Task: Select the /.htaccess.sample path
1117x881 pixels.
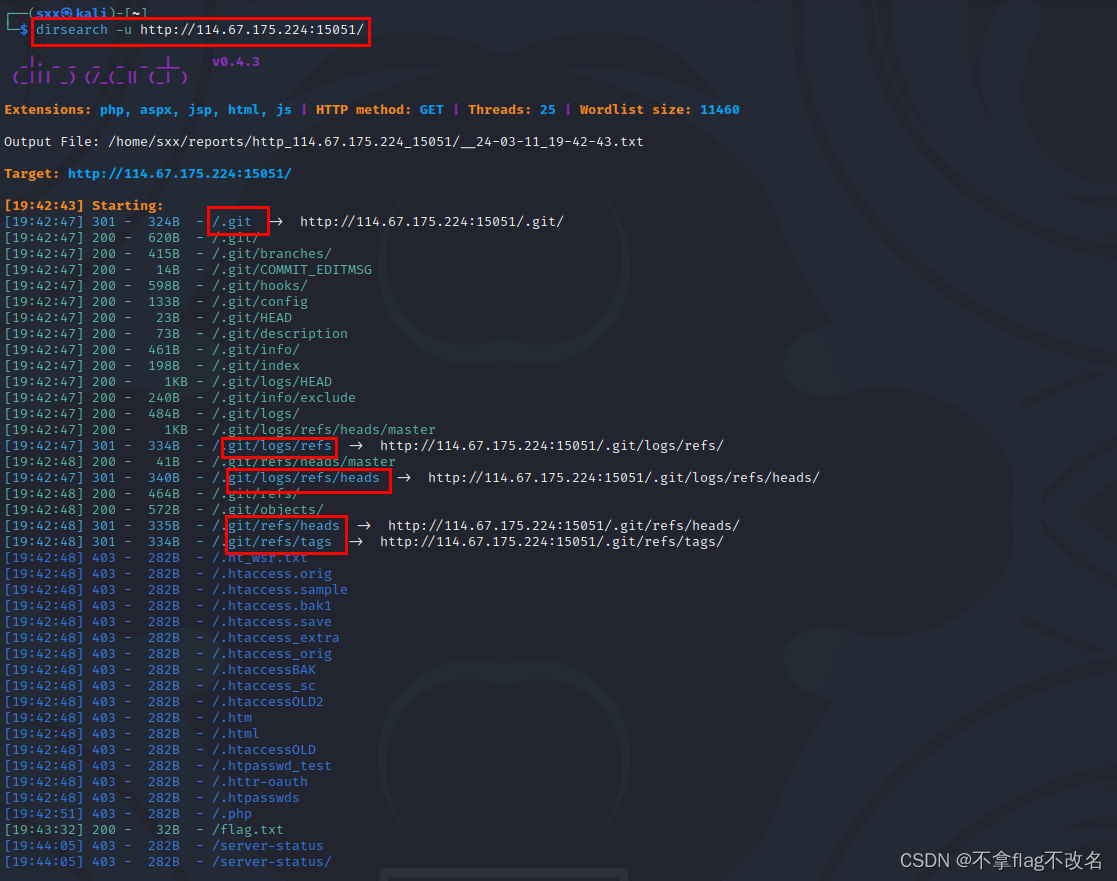Action: (x=279, y=590)
